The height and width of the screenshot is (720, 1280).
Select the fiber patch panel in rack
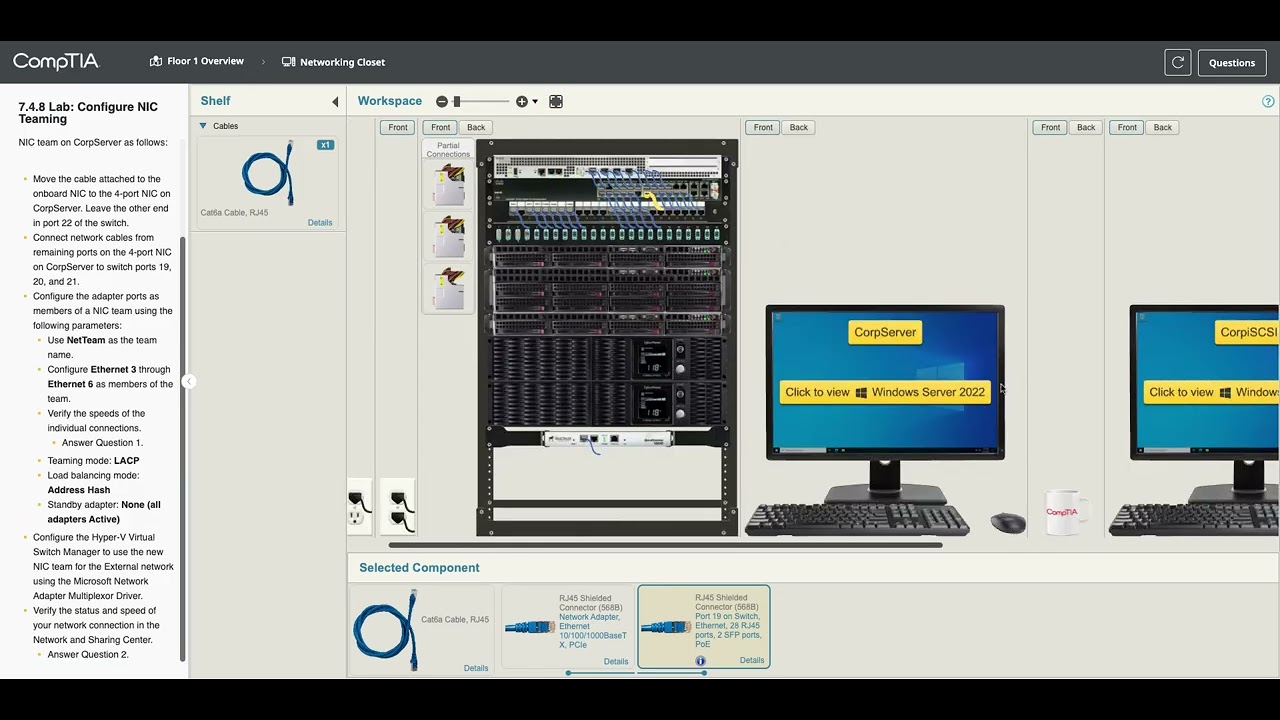pyautogui.click(x=607, y=234)
